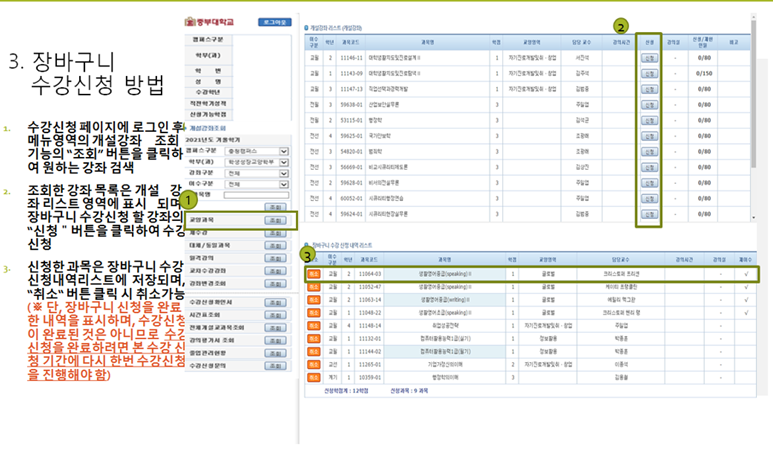Open 시간표조회 menu item
The width and height of the screenshot is (773, 450).
click(210, 313)
